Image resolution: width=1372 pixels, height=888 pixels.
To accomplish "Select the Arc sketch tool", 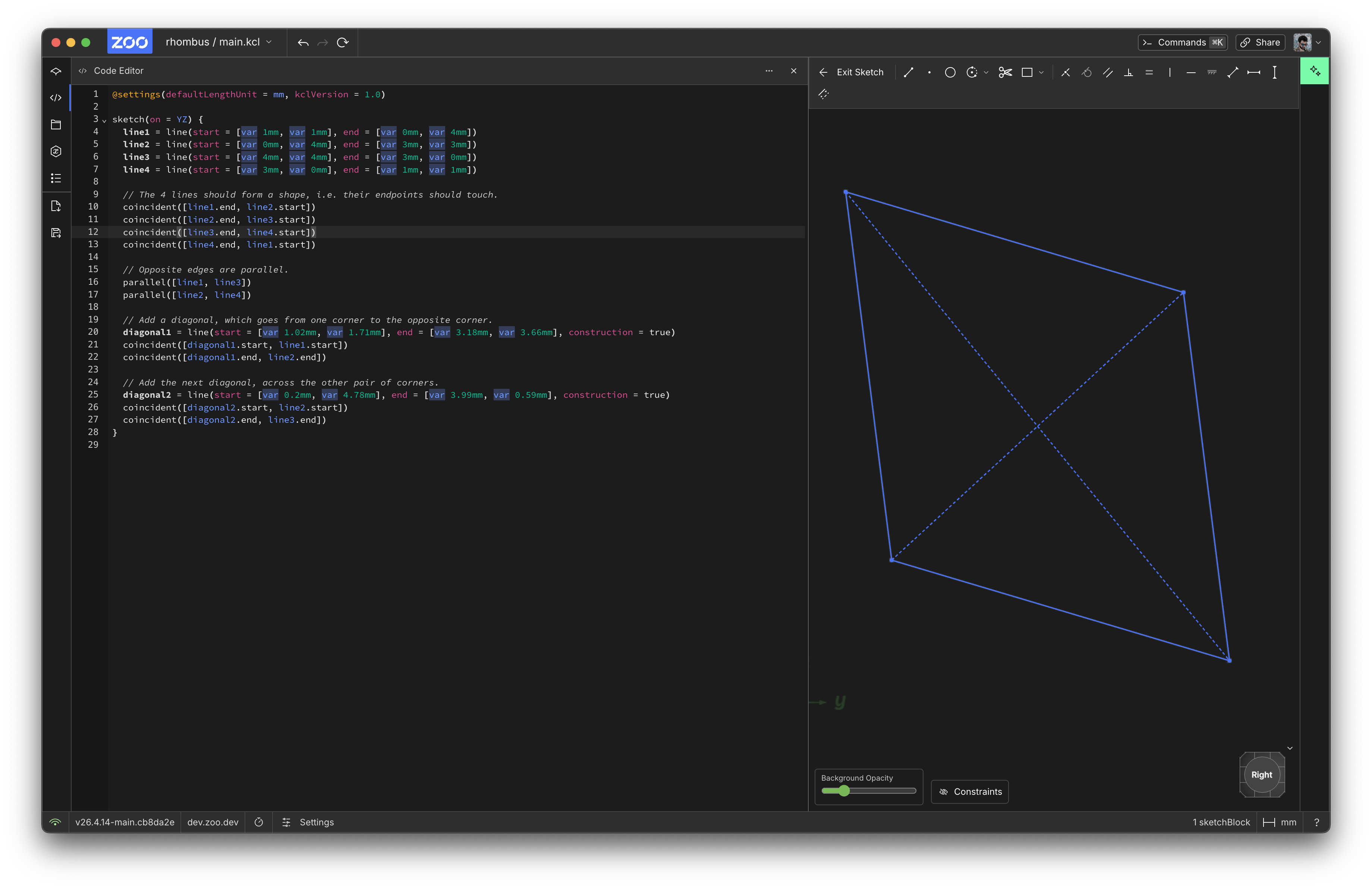I will tap(972, 72).
